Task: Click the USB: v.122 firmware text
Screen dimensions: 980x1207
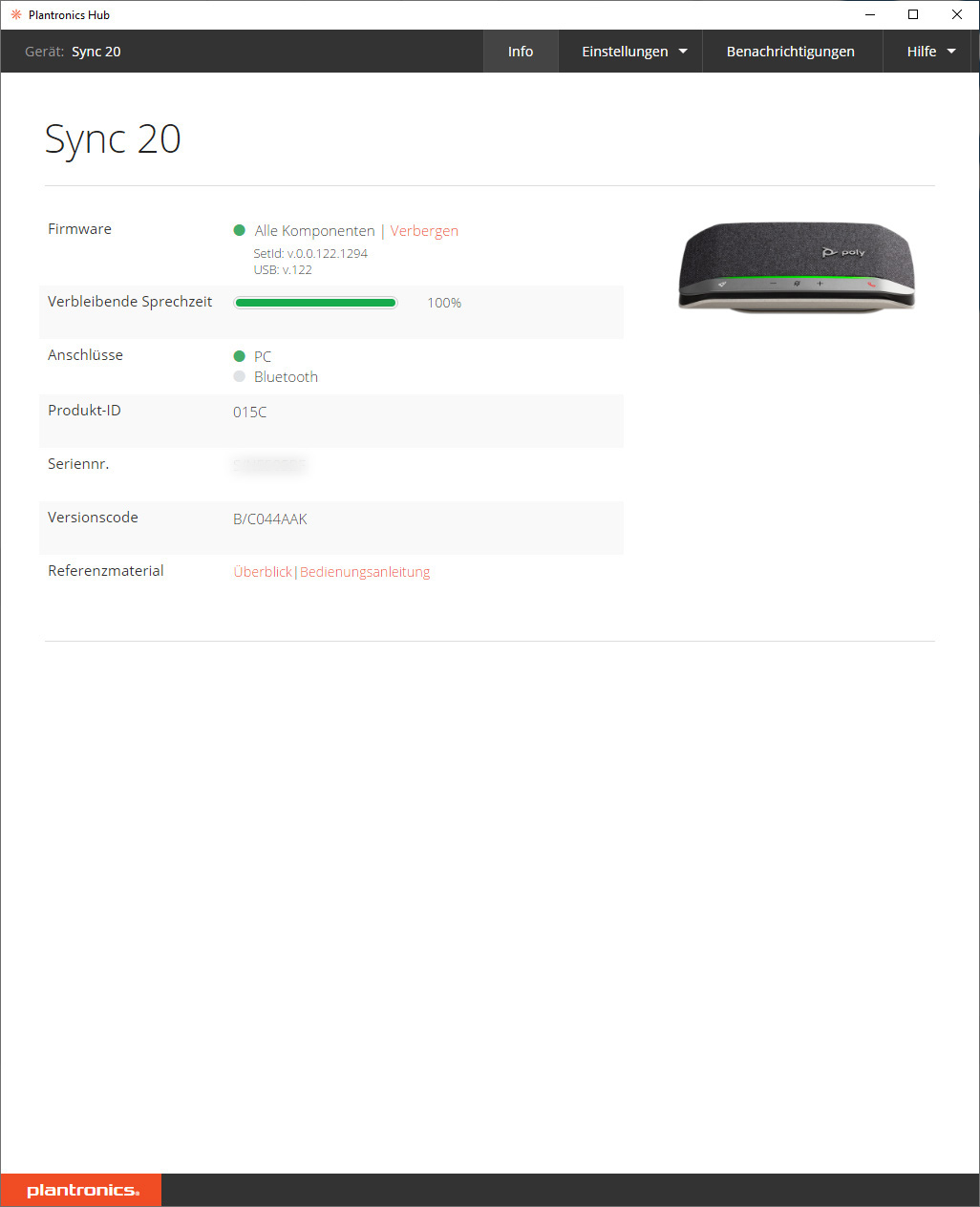Action: (x=283, y=270)
